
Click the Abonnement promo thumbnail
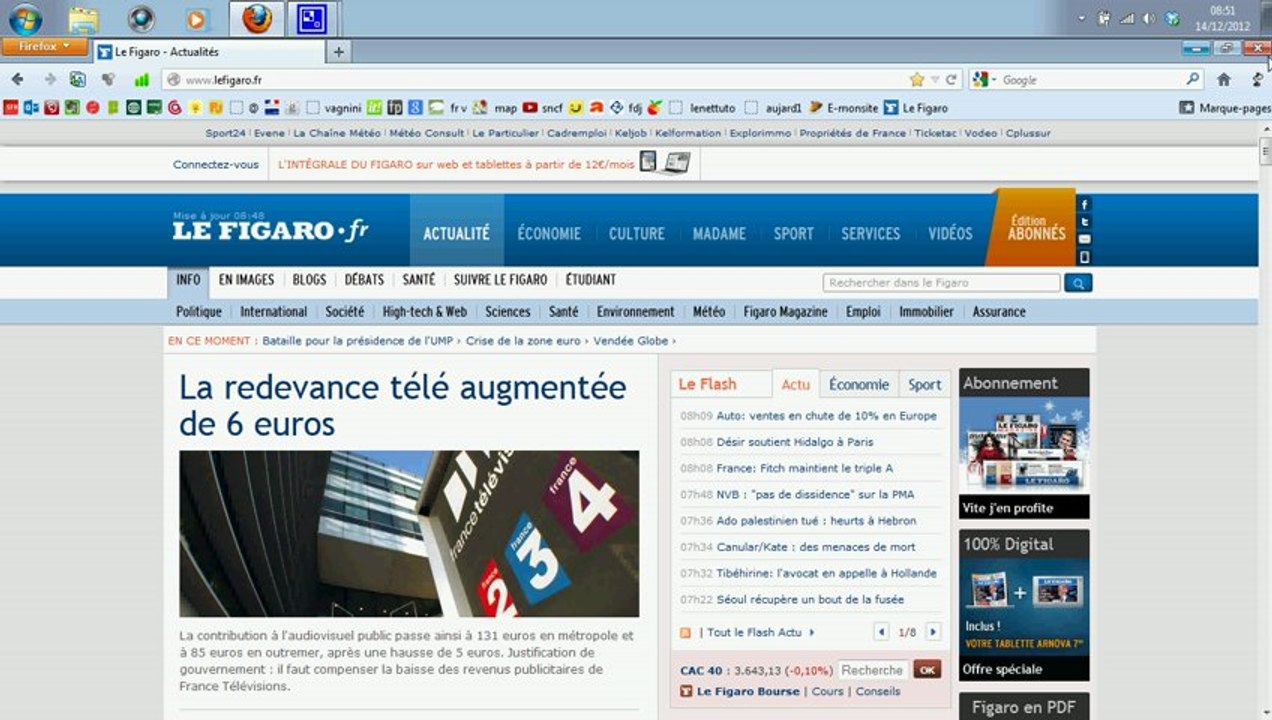[x=1024, y=444]
